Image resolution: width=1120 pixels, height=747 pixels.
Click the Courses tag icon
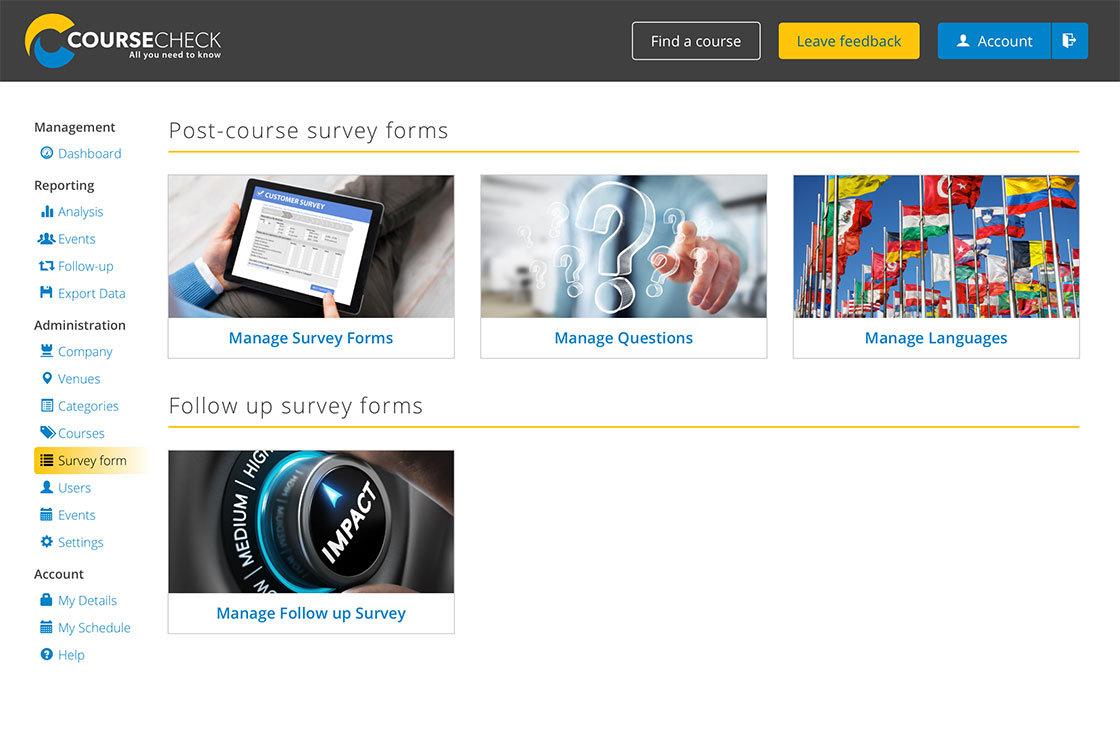[46, 433]
